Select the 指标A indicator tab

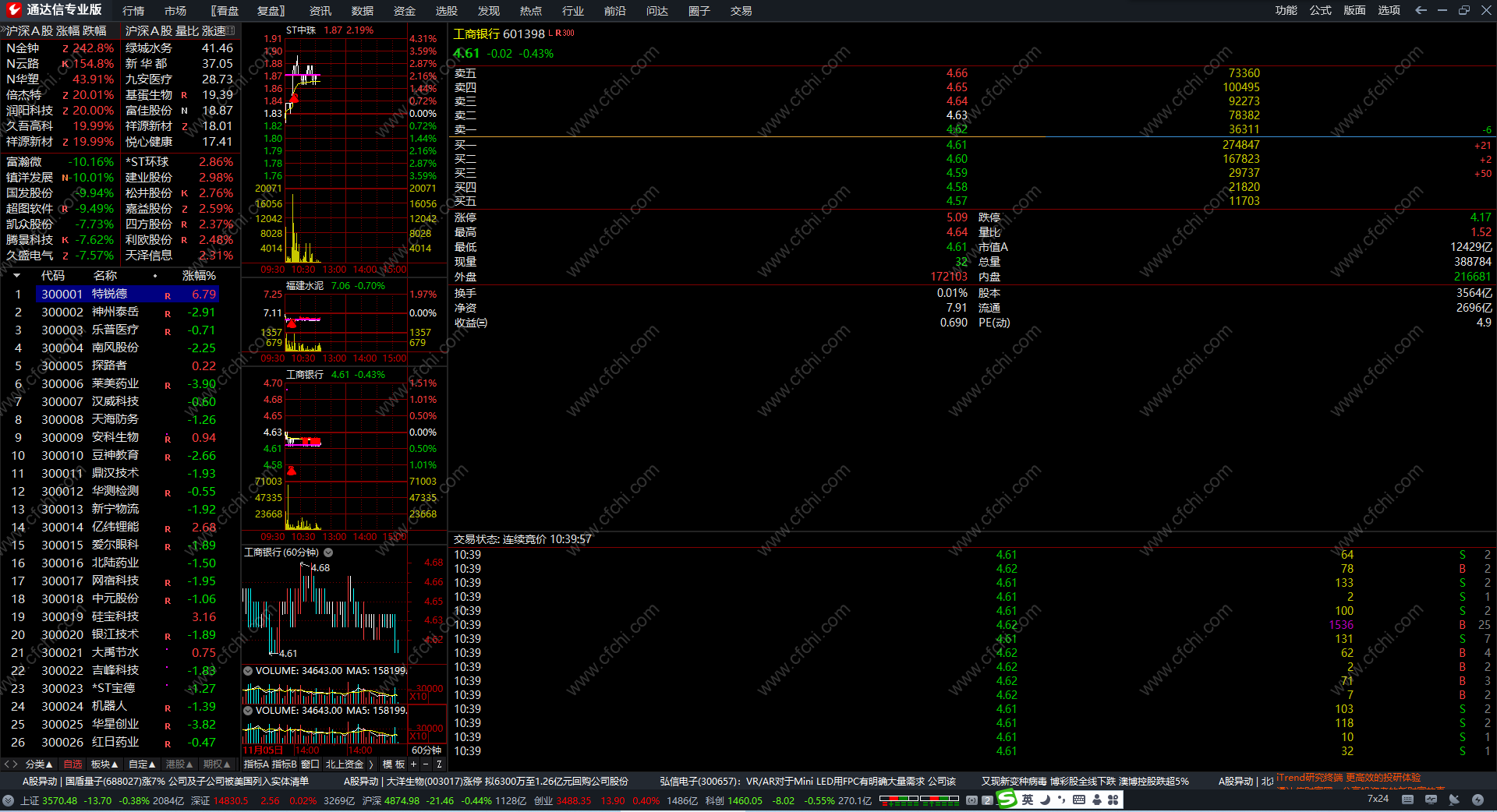257,764
